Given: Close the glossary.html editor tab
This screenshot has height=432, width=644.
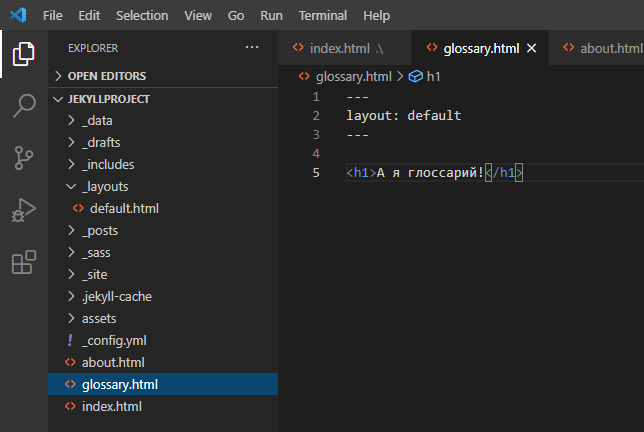Looking at the screenshot, I should (531, 48).
